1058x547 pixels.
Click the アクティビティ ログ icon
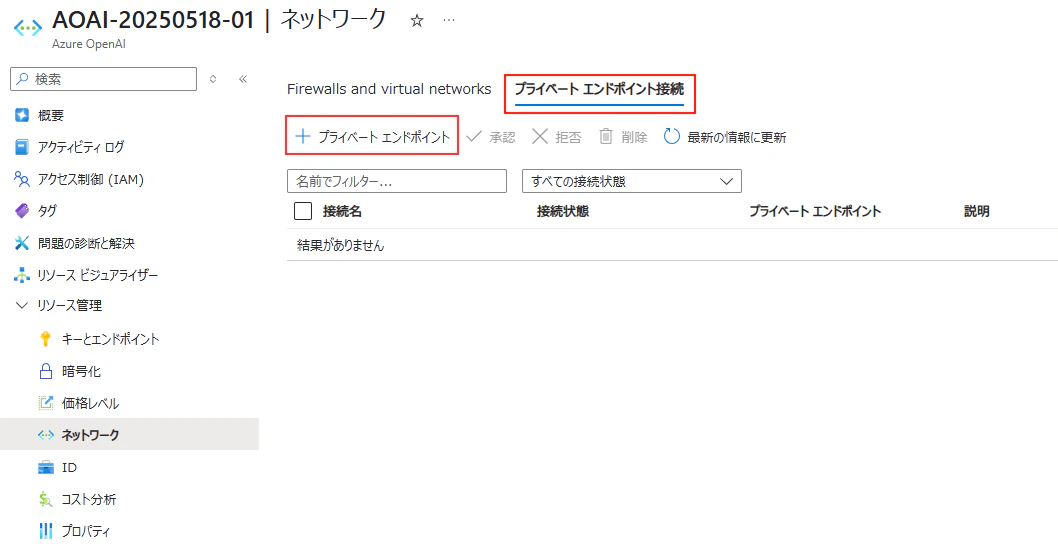pos(22,147)
